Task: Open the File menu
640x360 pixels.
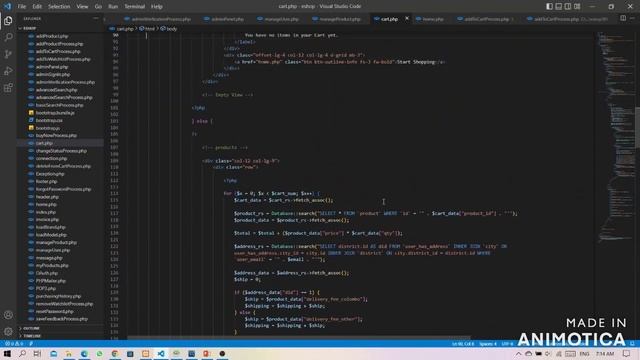Action: [22, 7]
